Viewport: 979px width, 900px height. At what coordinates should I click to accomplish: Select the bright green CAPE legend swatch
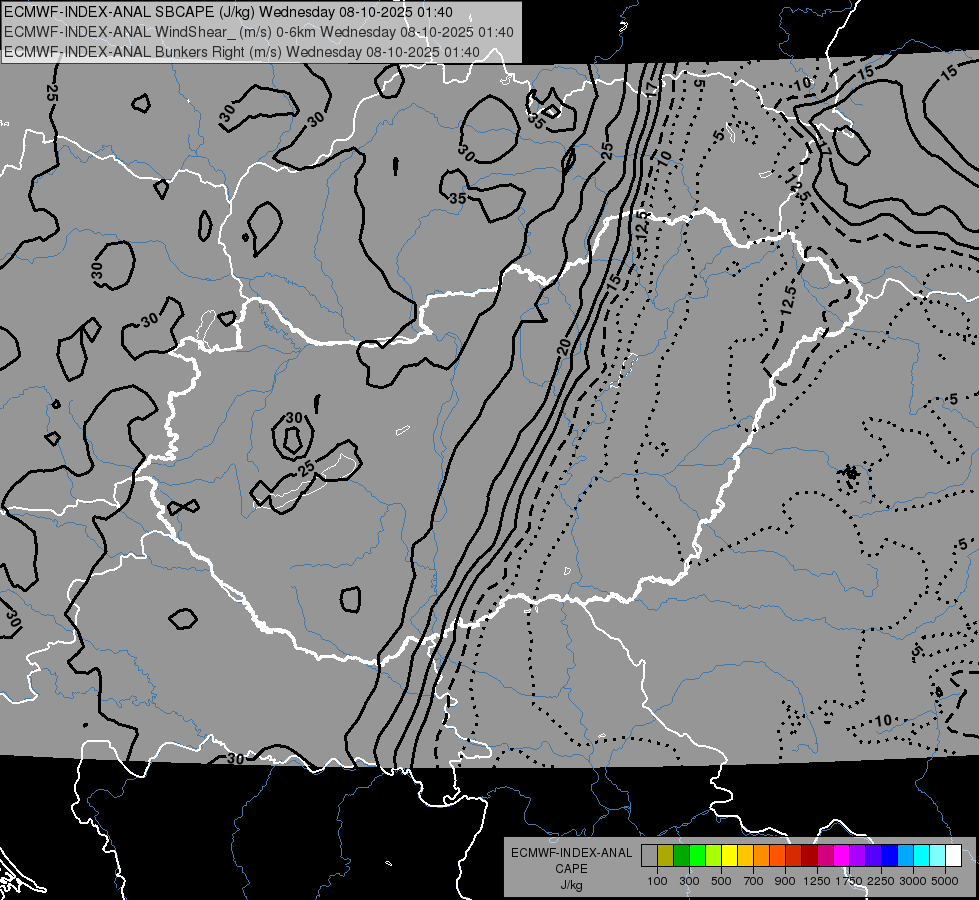coord(697,856)
